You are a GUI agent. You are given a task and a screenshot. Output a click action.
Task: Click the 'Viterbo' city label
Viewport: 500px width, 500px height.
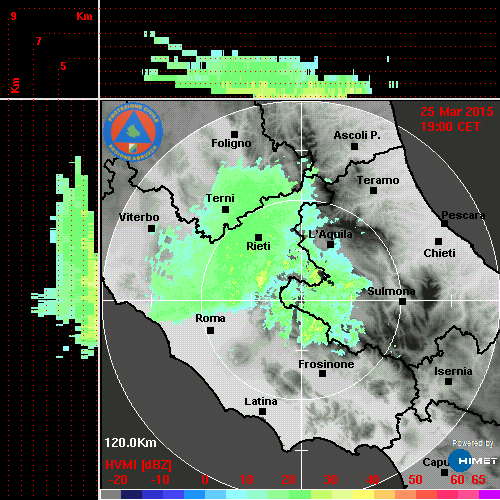click(x=139, y=217)
